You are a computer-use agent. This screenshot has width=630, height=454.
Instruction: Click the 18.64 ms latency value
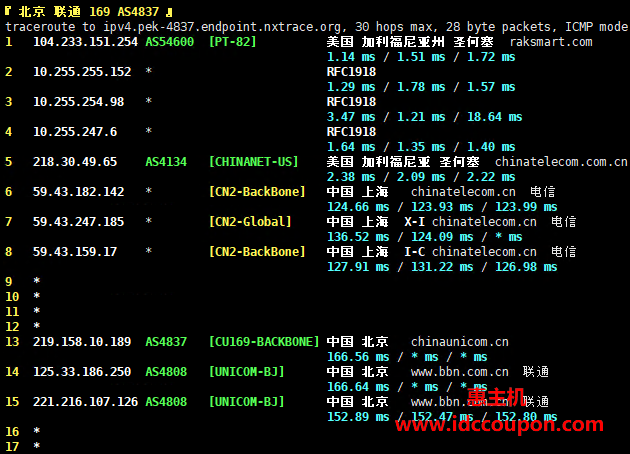click(x=494, y=117)
